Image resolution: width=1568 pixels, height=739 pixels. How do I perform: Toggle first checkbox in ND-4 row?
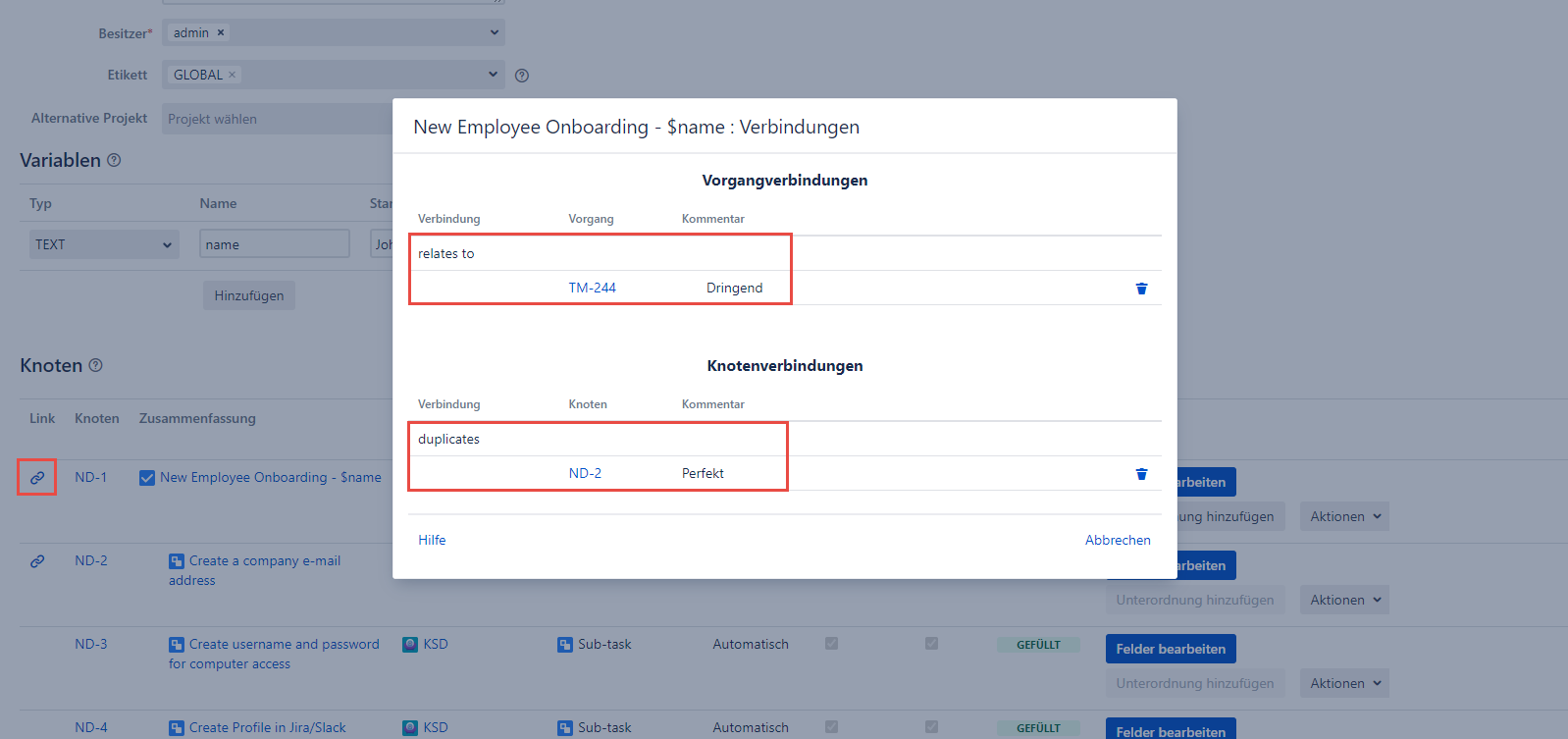(831, 727)
